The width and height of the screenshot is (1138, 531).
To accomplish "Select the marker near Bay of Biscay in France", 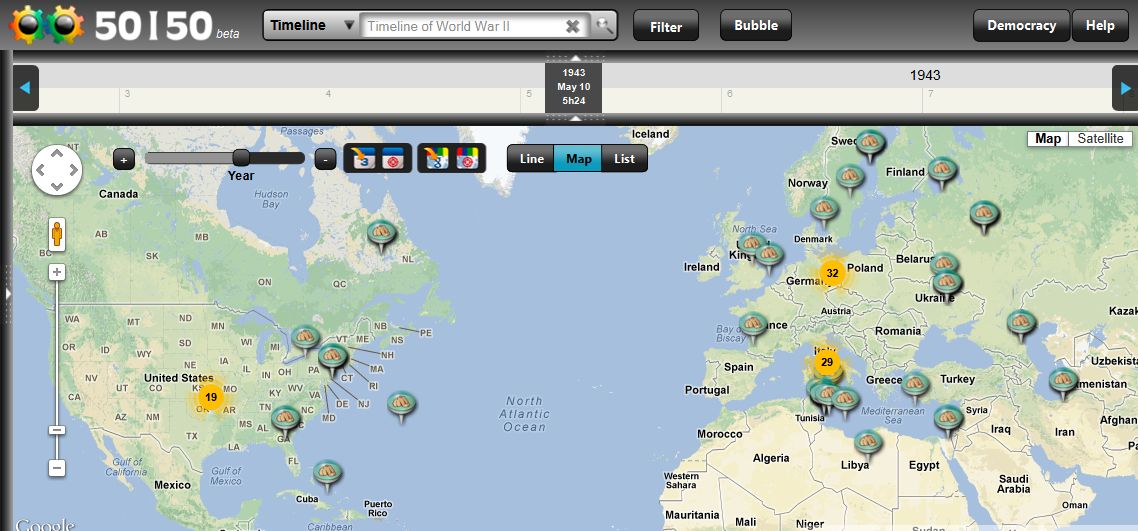I will click(753, 324).
